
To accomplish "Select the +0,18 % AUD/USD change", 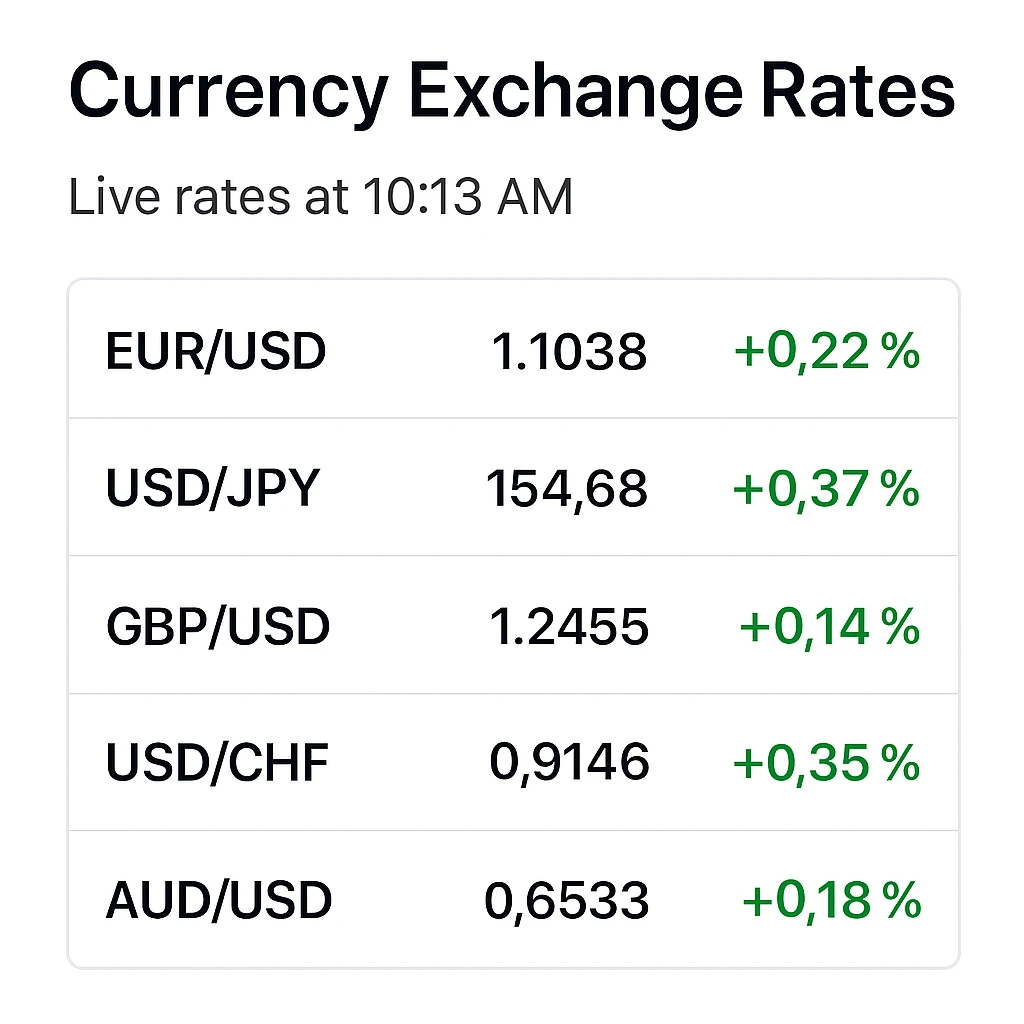I will pos(831,901).
